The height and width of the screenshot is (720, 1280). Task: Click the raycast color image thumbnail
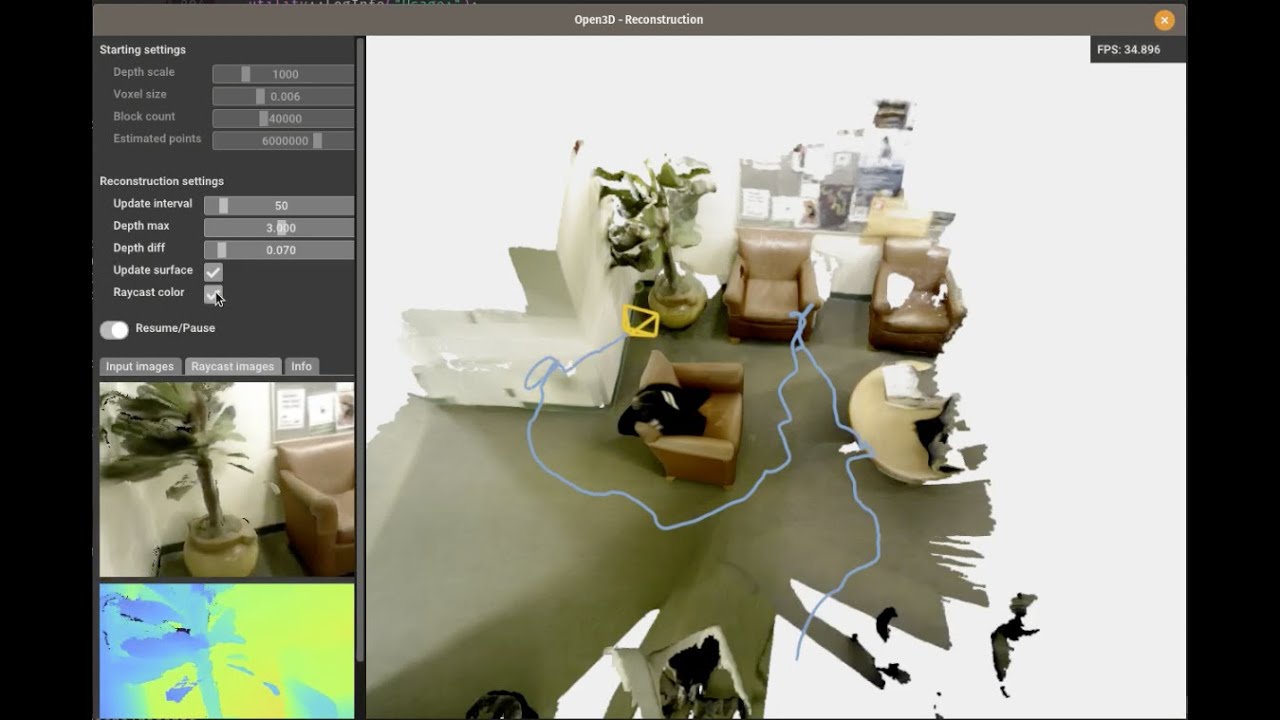point(227,480)
